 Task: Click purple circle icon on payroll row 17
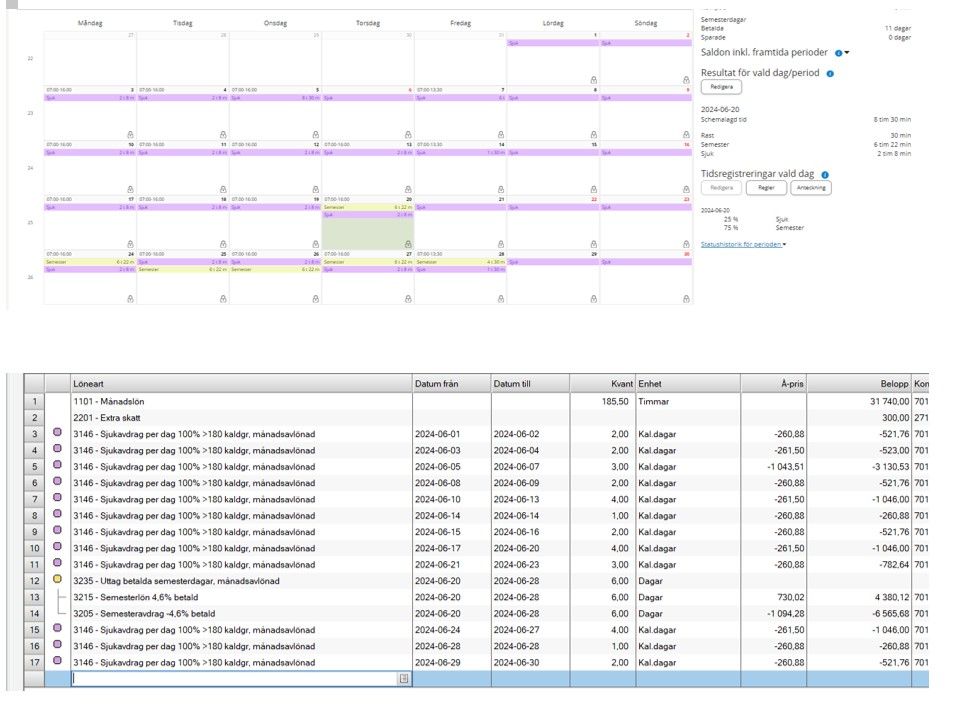[57, 662]
